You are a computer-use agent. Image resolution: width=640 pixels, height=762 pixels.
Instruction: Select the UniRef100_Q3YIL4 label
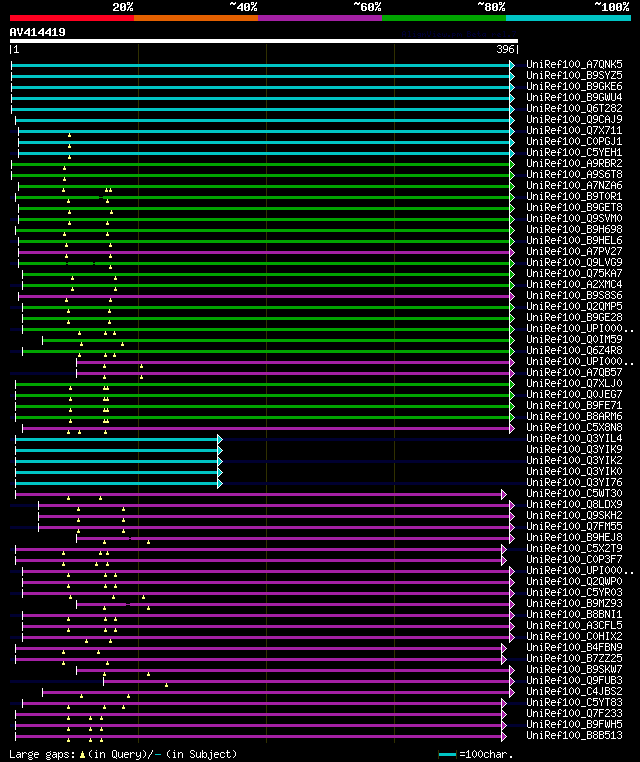pyautogui.click(x=574, y=438)
